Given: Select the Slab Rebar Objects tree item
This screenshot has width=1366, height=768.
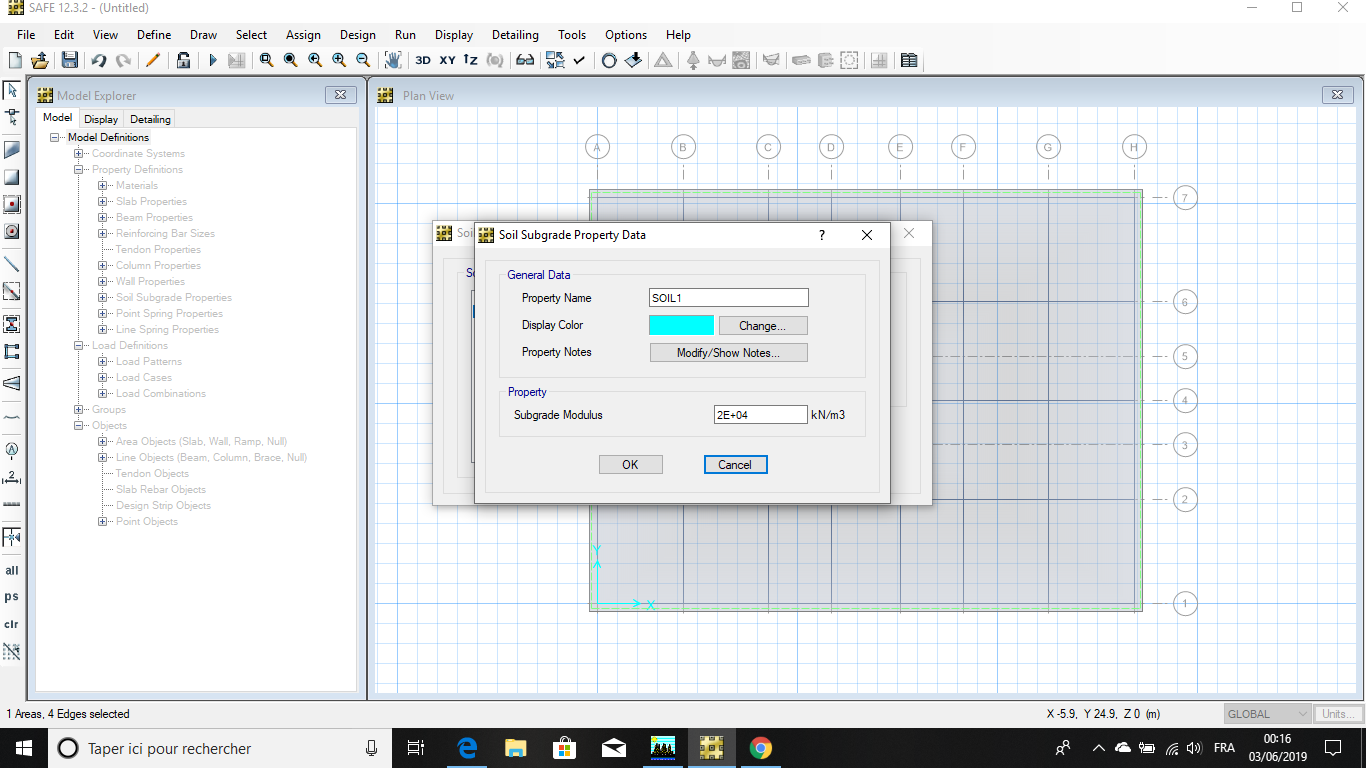Looking at the screenshot, I should tap(161, 489).
